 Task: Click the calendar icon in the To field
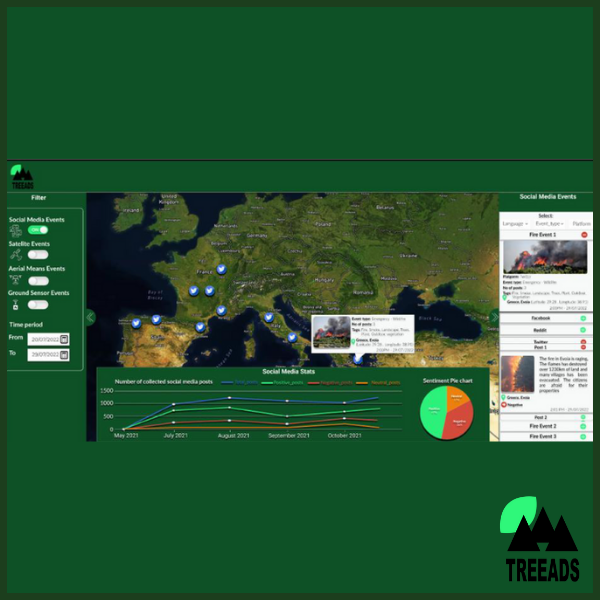[64, 354]
